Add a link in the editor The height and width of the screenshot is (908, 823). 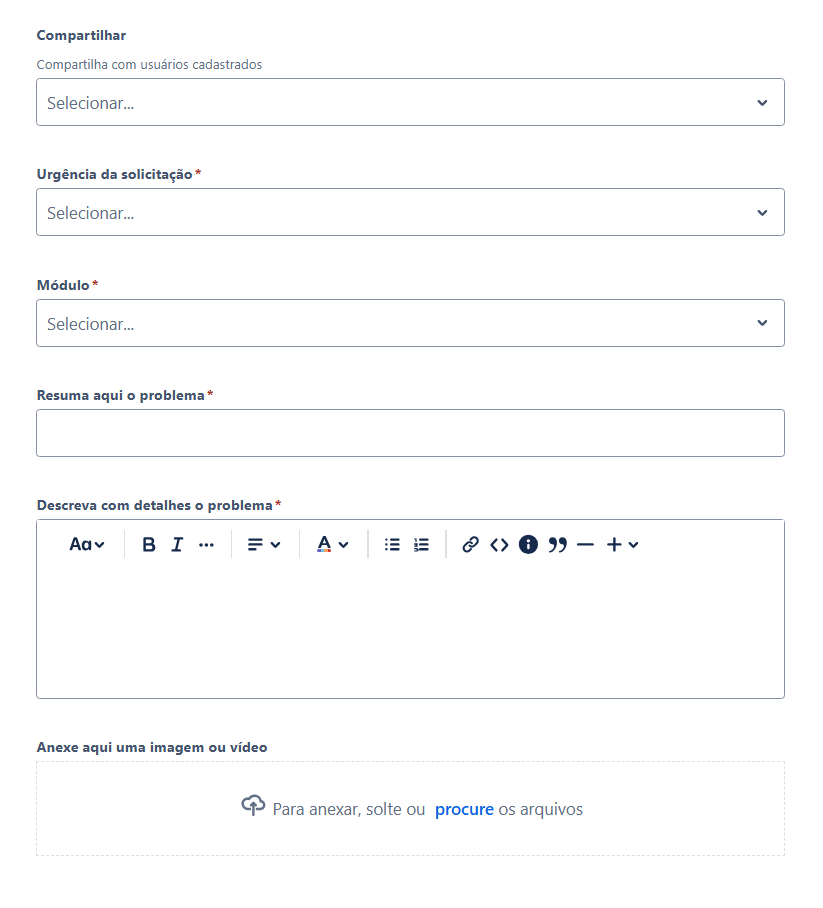470,544
